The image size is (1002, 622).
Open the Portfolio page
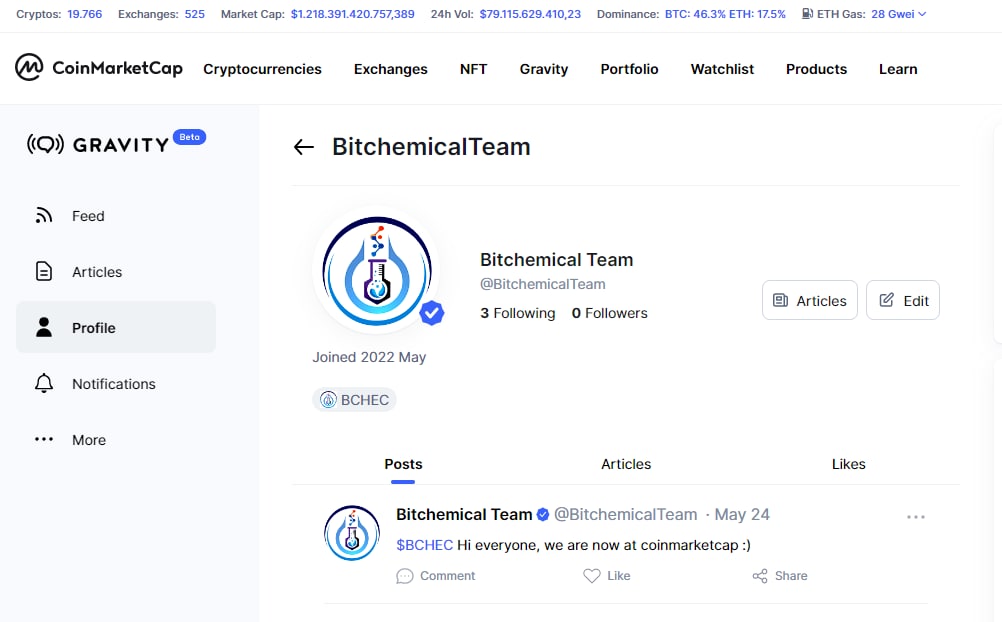coord(629,69)
